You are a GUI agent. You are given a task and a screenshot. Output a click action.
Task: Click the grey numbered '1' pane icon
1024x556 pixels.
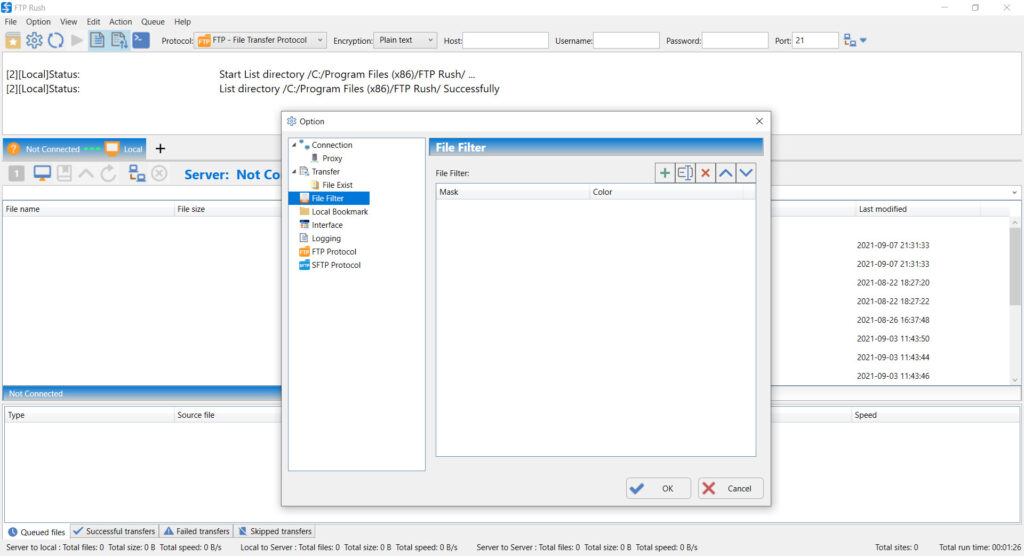click(16, 174)
